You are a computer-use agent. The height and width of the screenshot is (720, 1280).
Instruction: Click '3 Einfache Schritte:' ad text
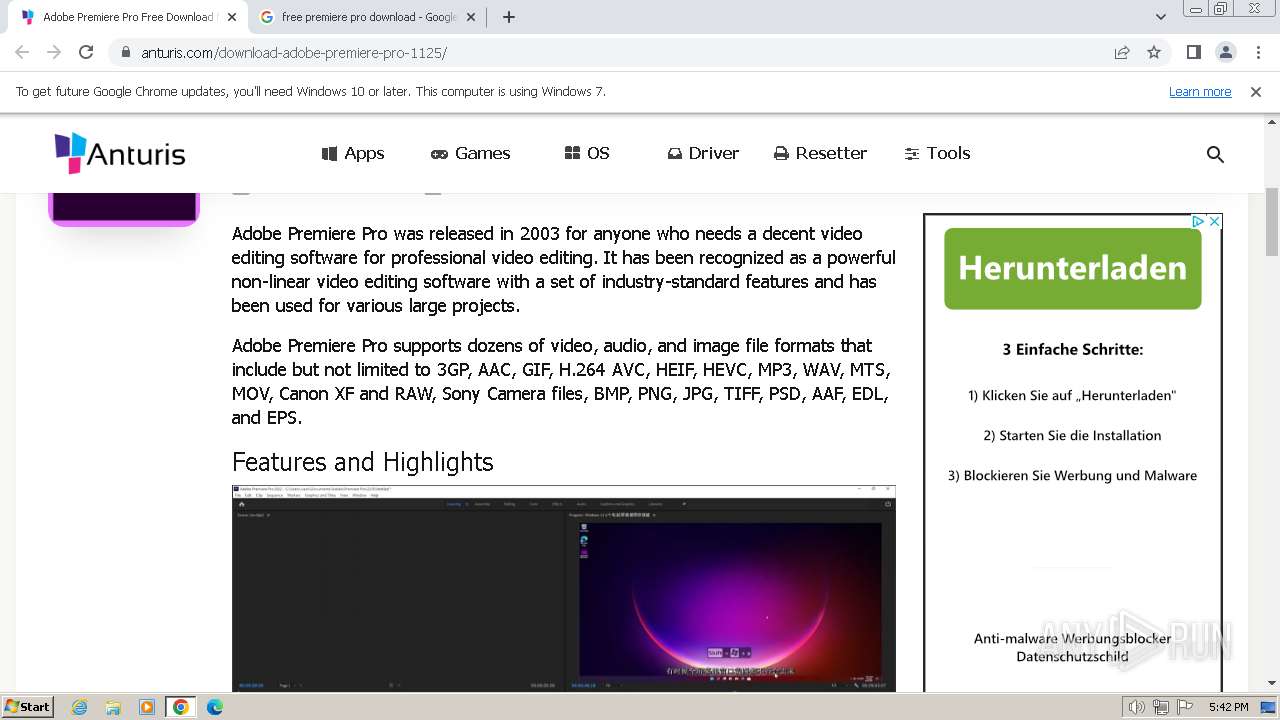1073,349
